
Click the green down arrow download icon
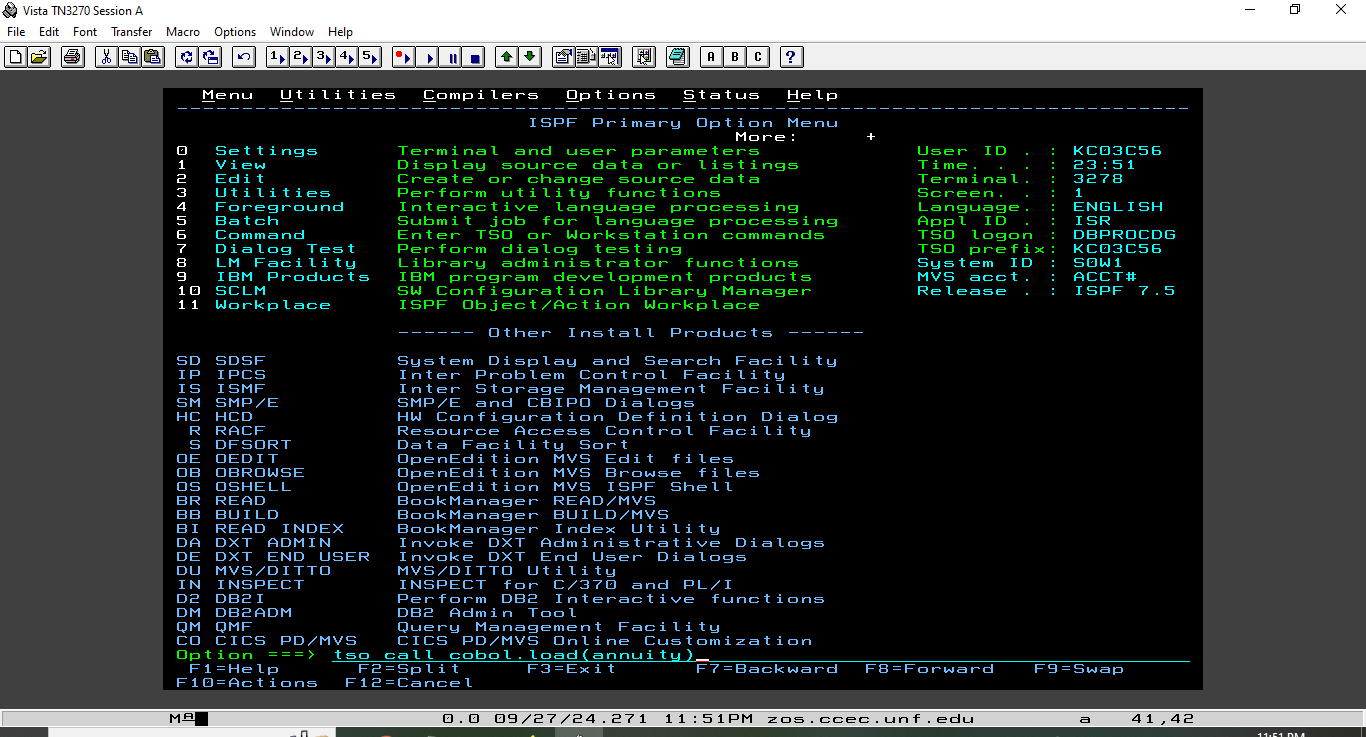click(530, 57)
